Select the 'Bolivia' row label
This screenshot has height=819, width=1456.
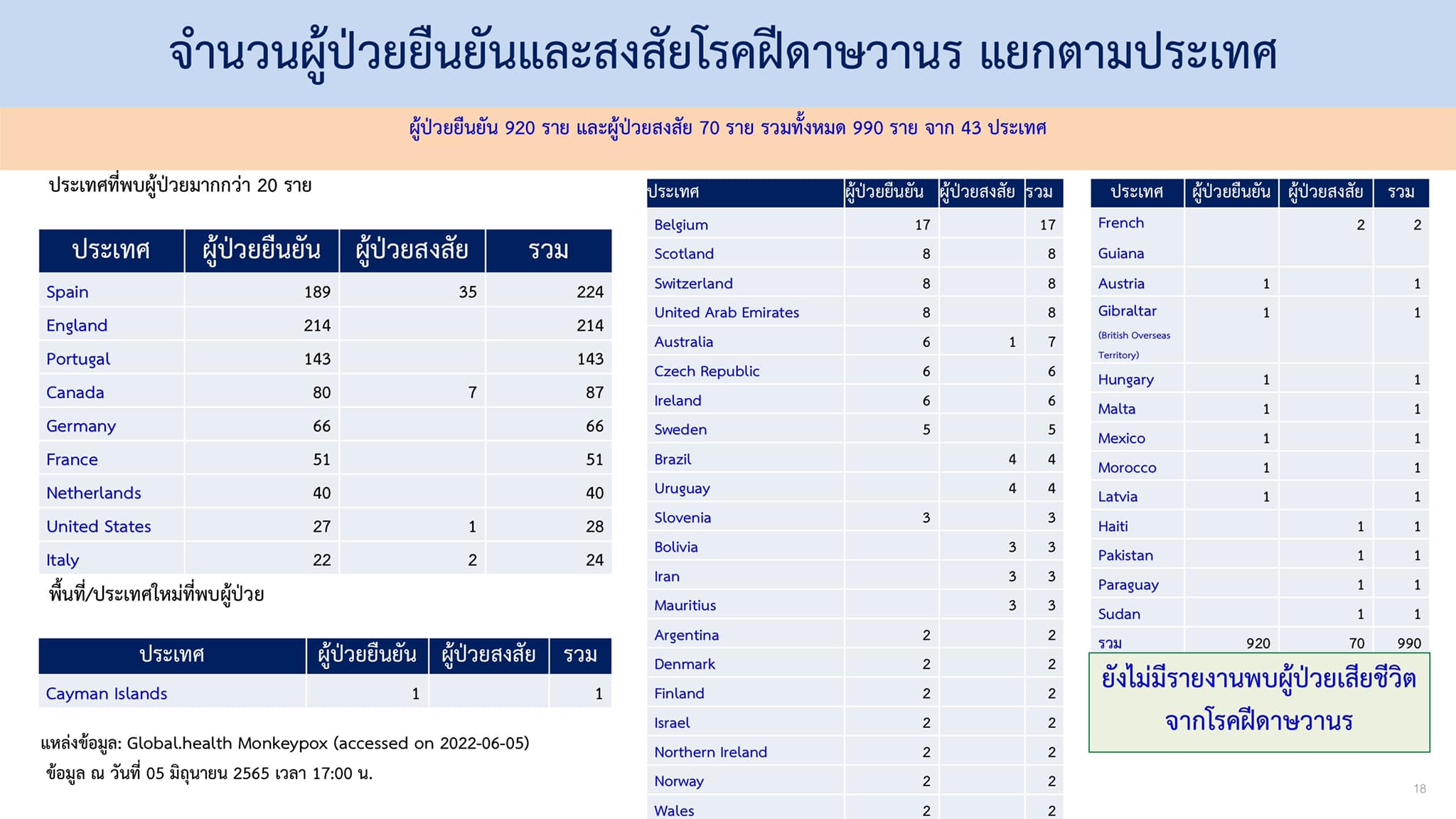[x=676, y=547]
